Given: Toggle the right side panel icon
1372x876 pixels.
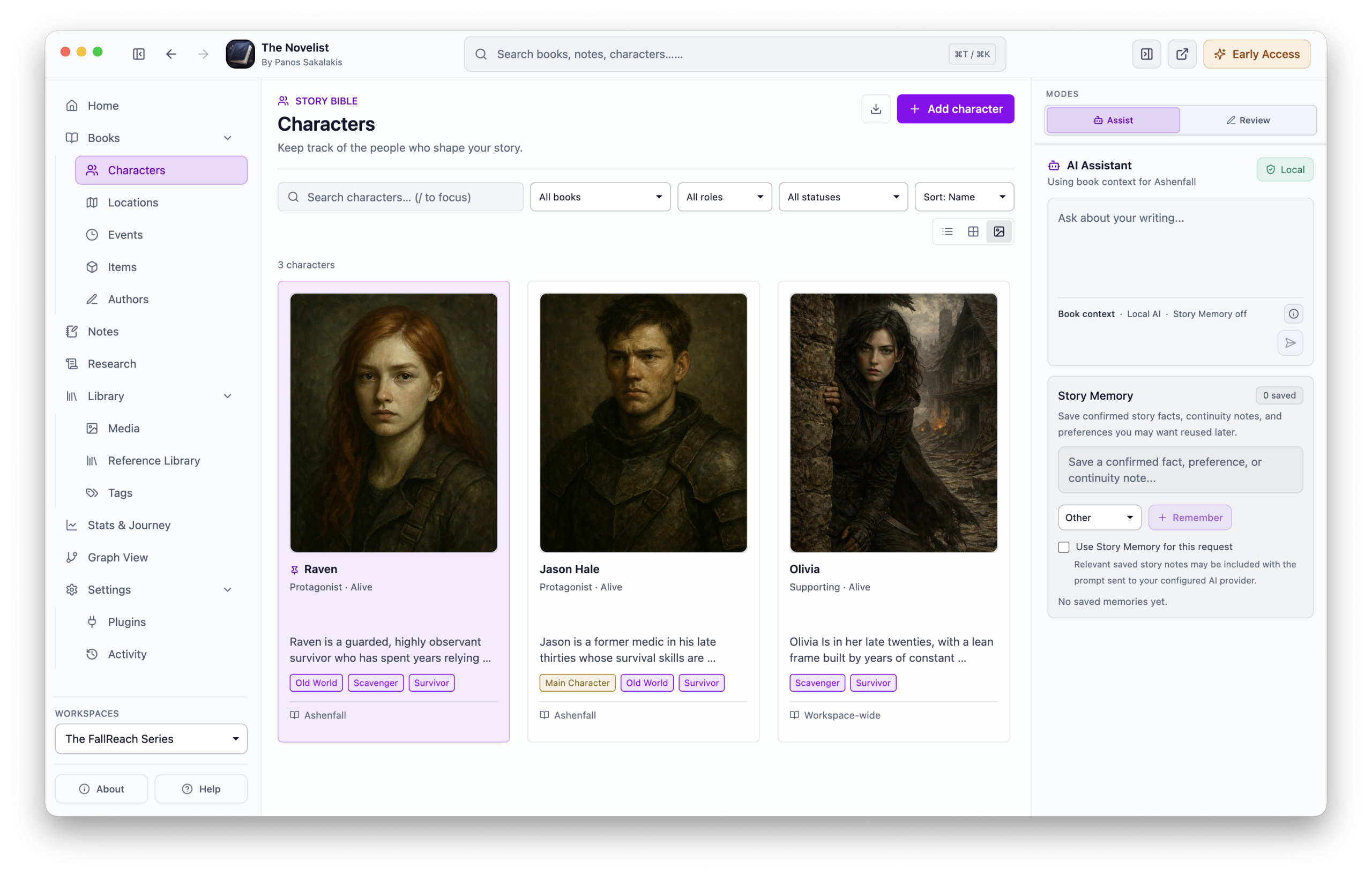Looking at the screenshot, I should pyautogui.click(x=1146, y=54).
